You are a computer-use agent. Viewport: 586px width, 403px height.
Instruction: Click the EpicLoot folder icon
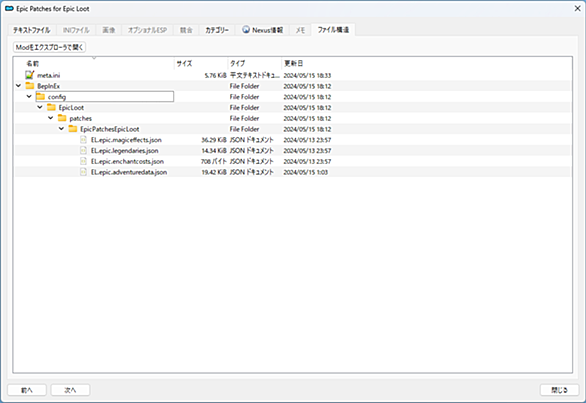[x=52, y=107]
